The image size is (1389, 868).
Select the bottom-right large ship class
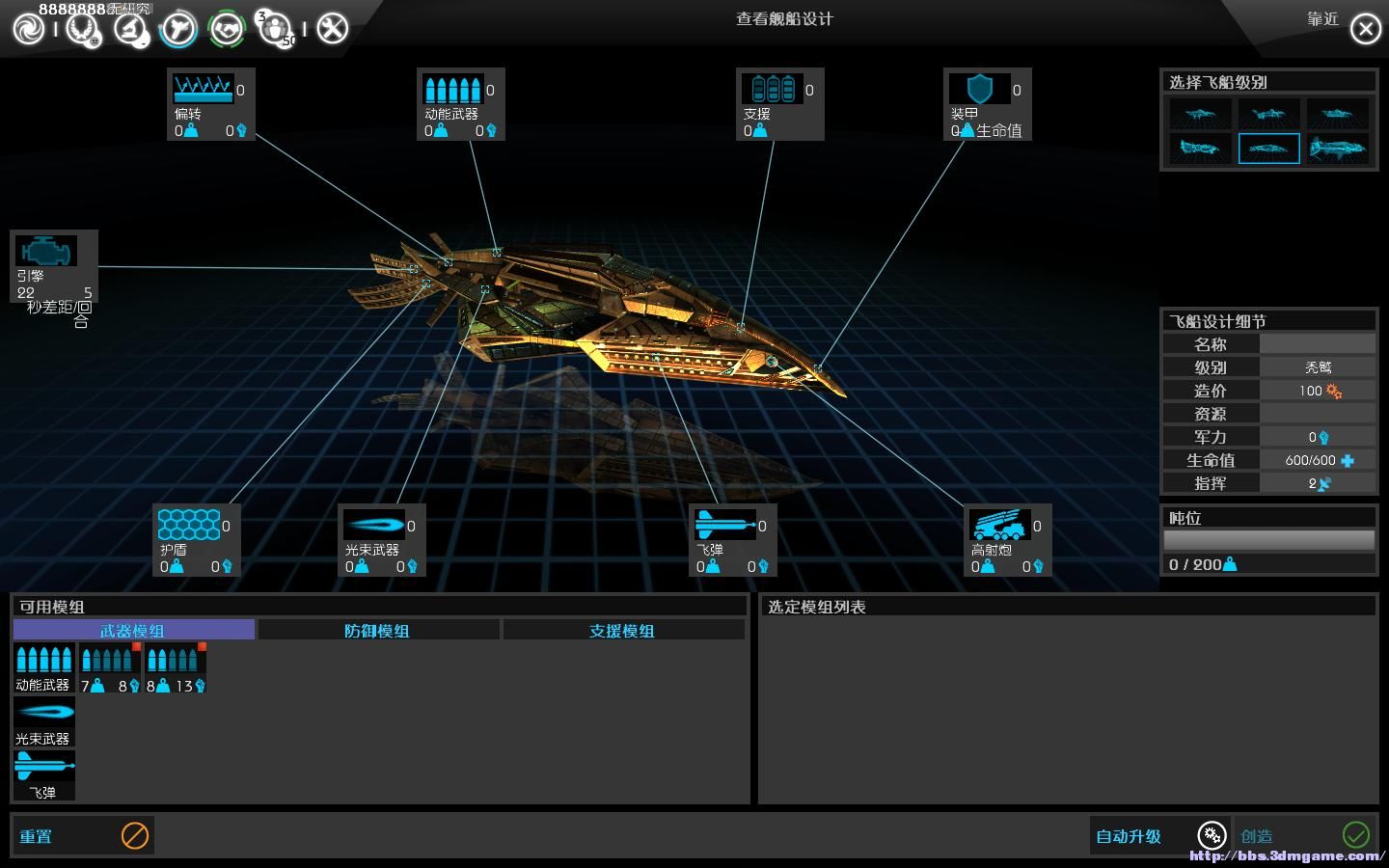1338,149
